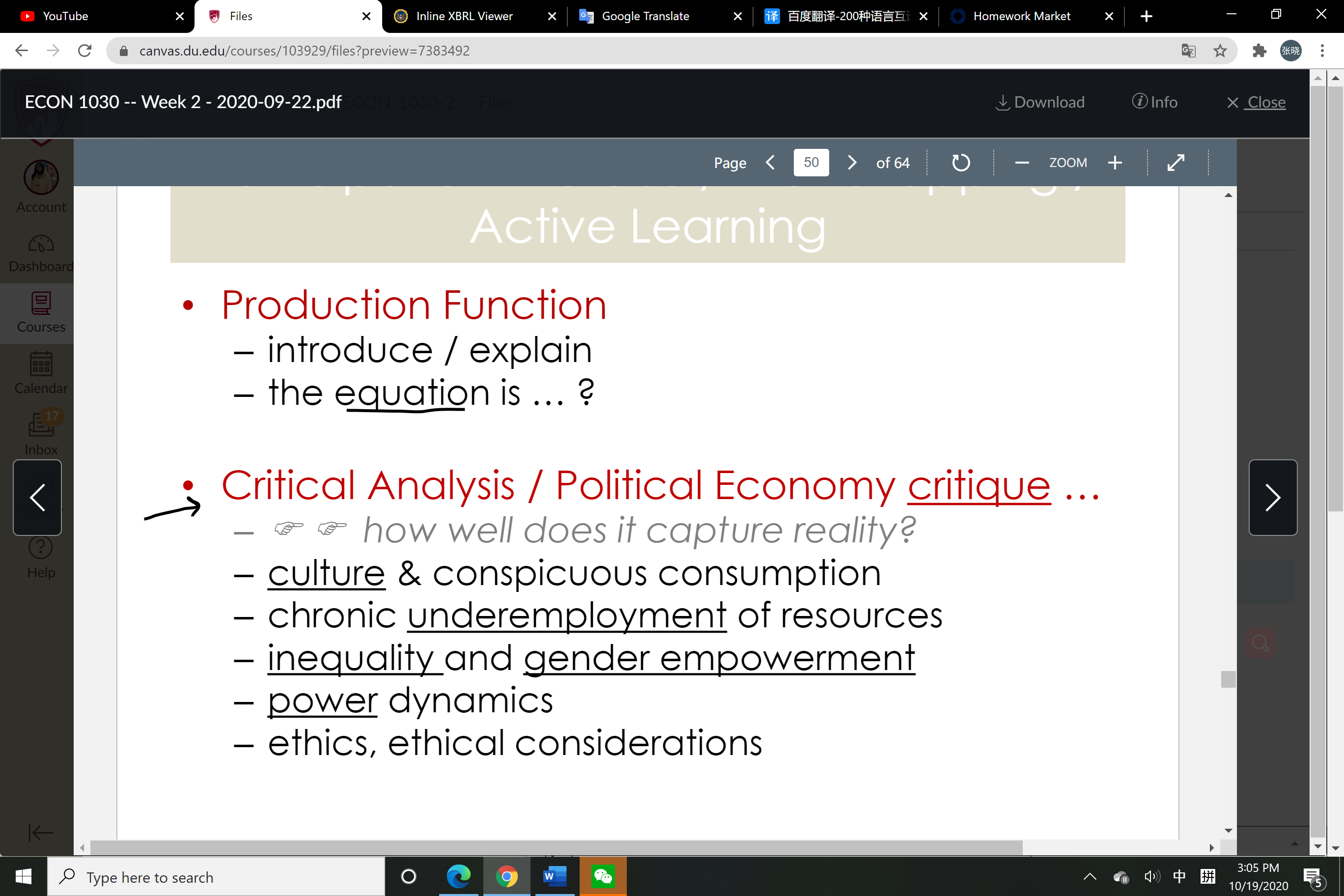
Task: Go to the next PDF page
Action: 852,163
